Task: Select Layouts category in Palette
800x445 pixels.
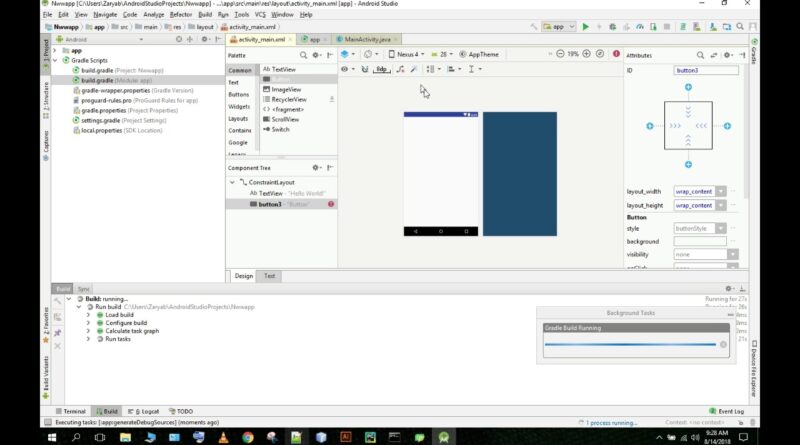Action: pyautogui.click(x=238, y=118)
